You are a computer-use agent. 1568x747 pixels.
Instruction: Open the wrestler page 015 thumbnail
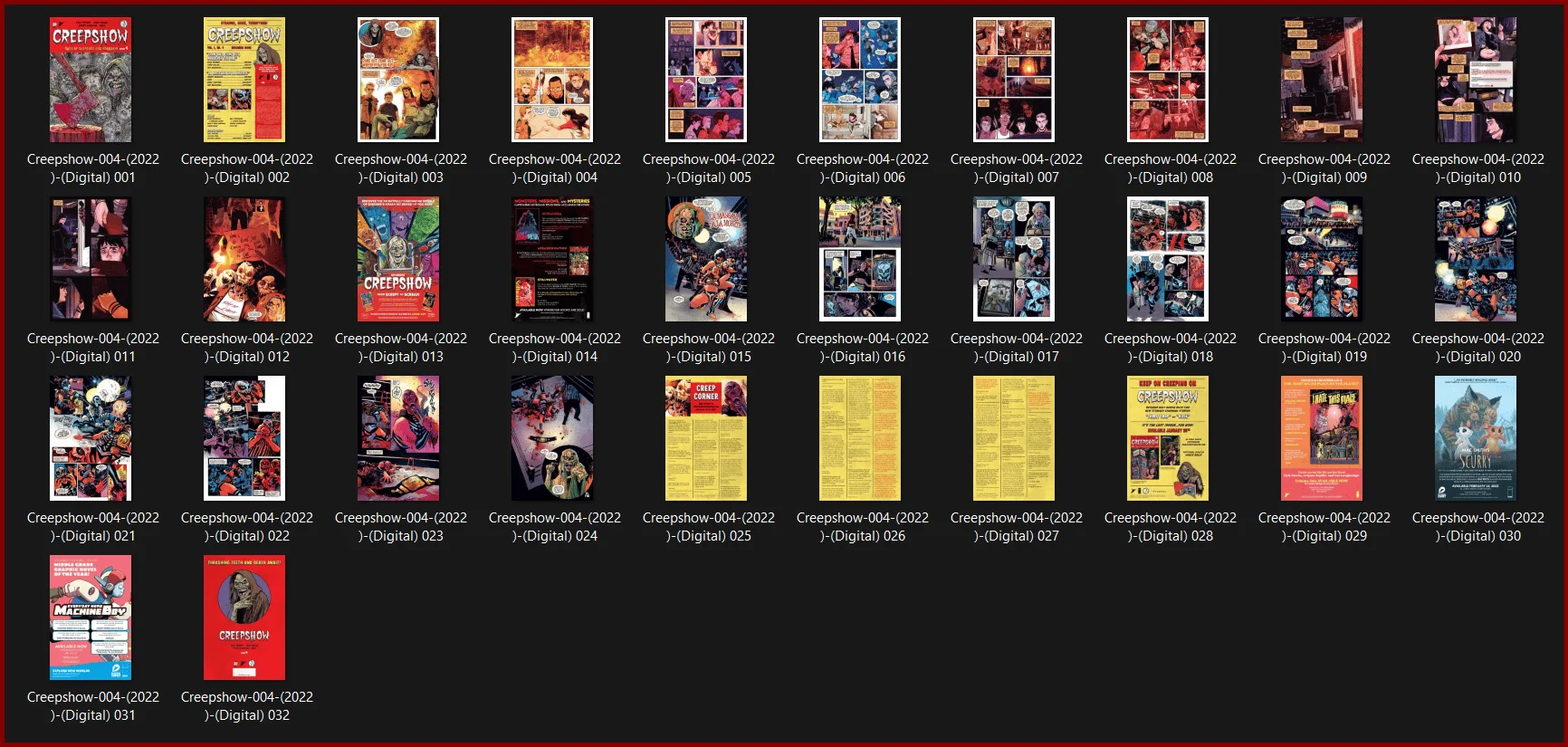[x=706, y=259]
